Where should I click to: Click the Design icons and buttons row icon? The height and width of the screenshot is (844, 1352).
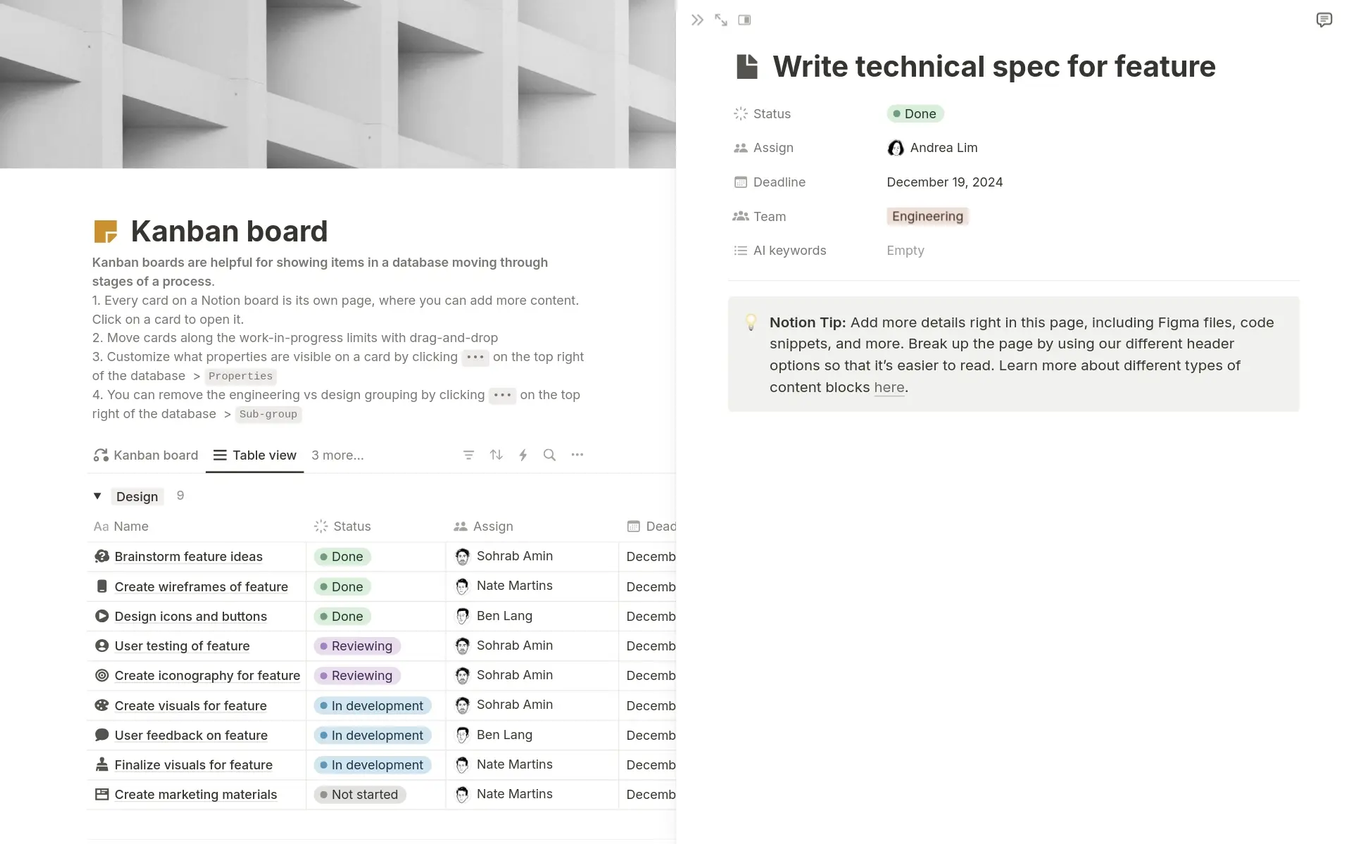tap(101, 616)
